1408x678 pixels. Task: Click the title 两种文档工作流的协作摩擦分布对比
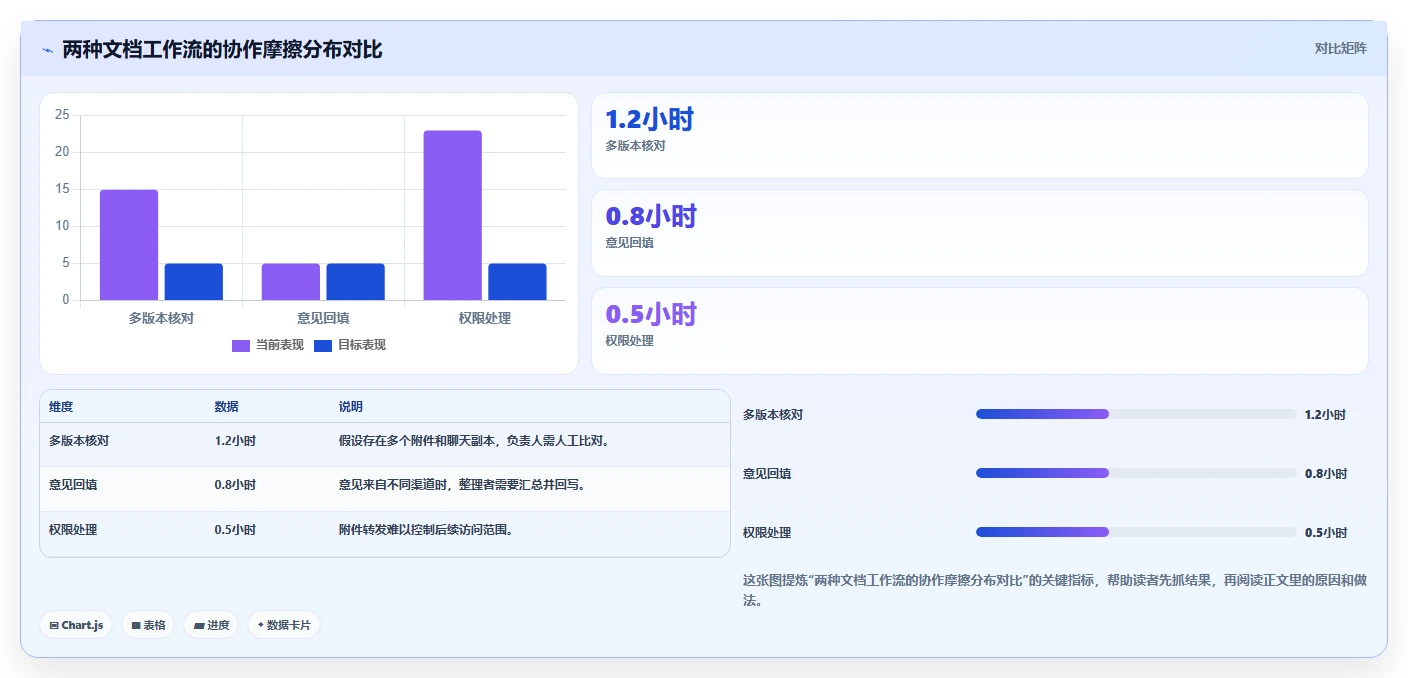click(222, 50)
